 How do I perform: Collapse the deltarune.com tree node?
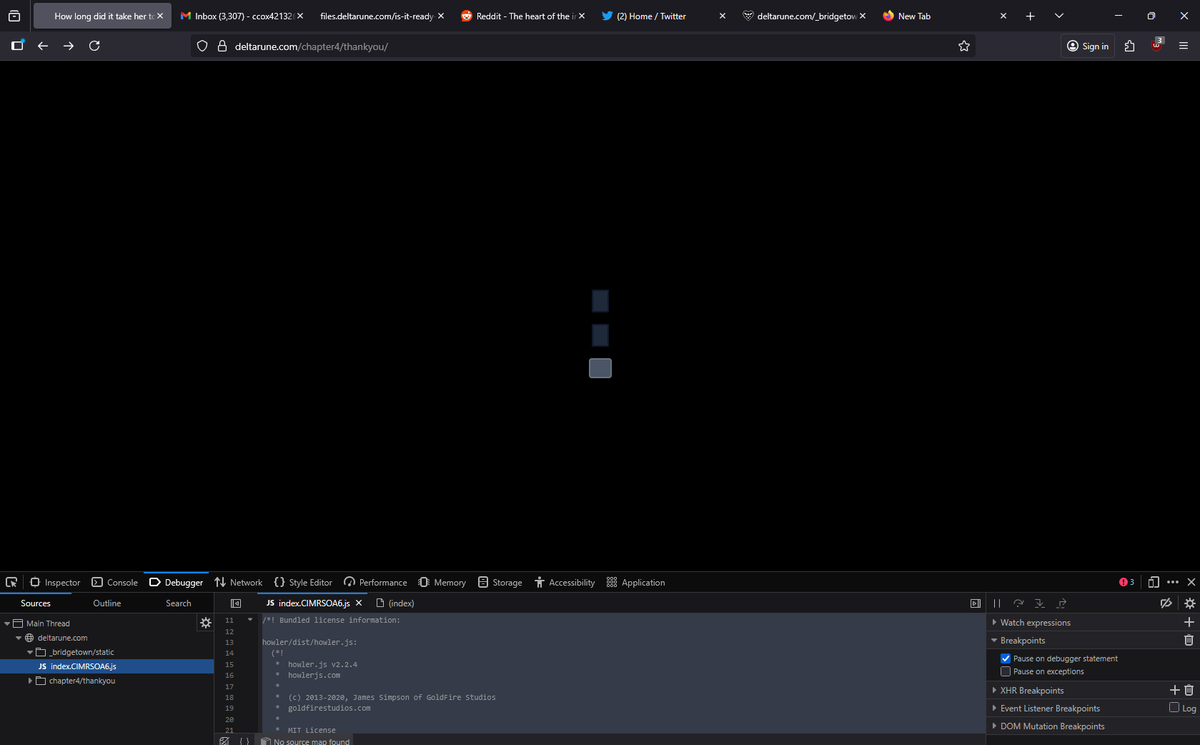coord(18,638)
